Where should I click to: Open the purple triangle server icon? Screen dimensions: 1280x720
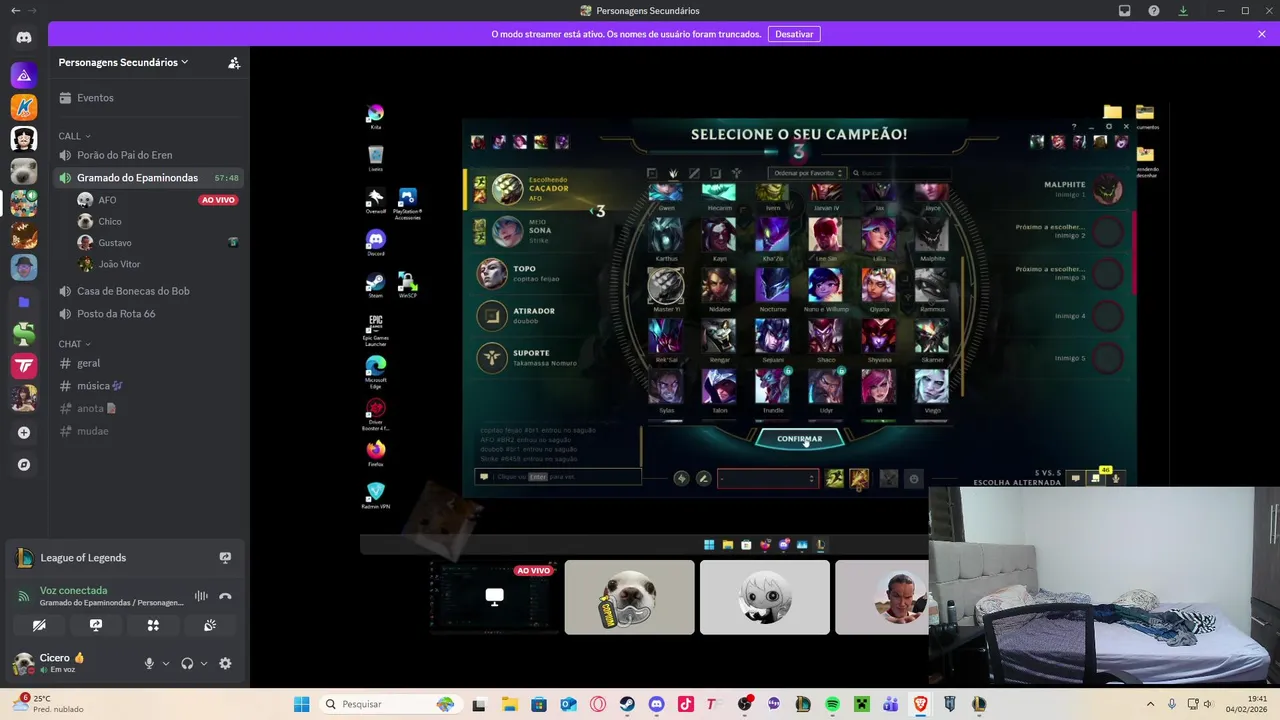point(24,75)
